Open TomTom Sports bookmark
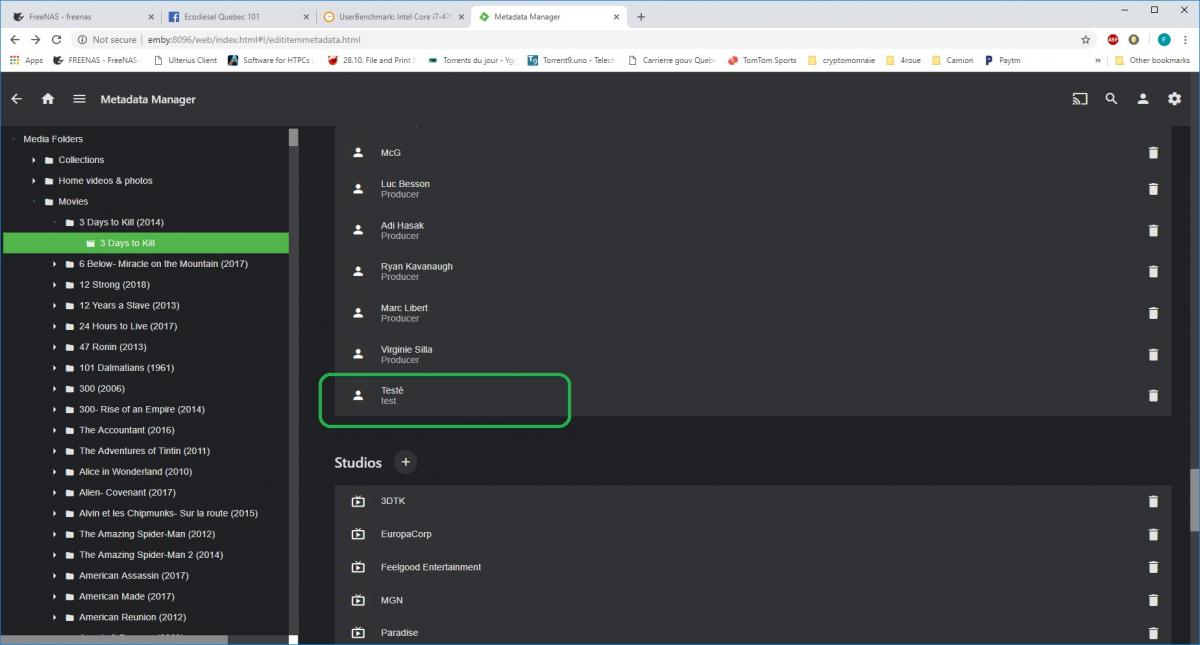This screenshot has height=645, width=1200. [762, 60]
